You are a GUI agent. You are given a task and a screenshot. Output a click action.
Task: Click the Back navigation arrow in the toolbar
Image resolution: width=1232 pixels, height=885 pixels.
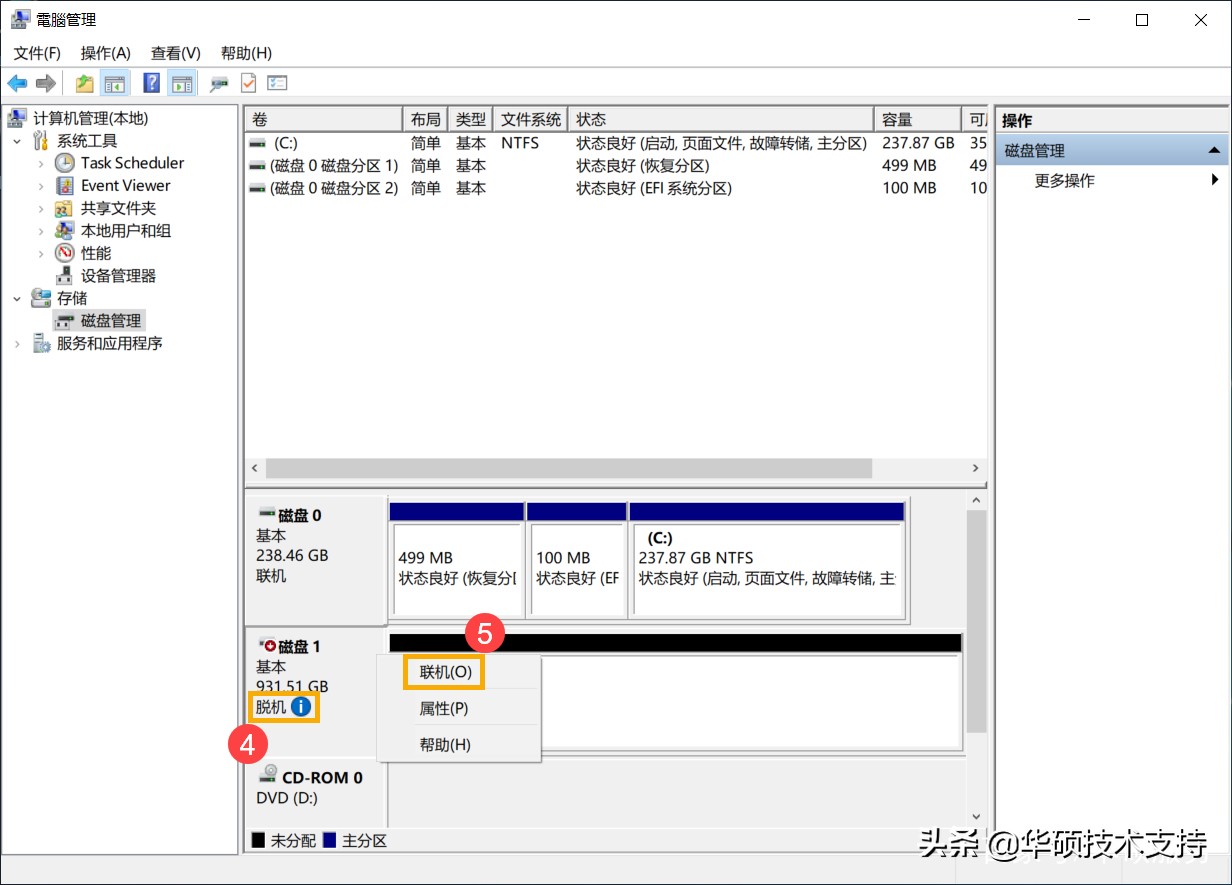point(17,83)
